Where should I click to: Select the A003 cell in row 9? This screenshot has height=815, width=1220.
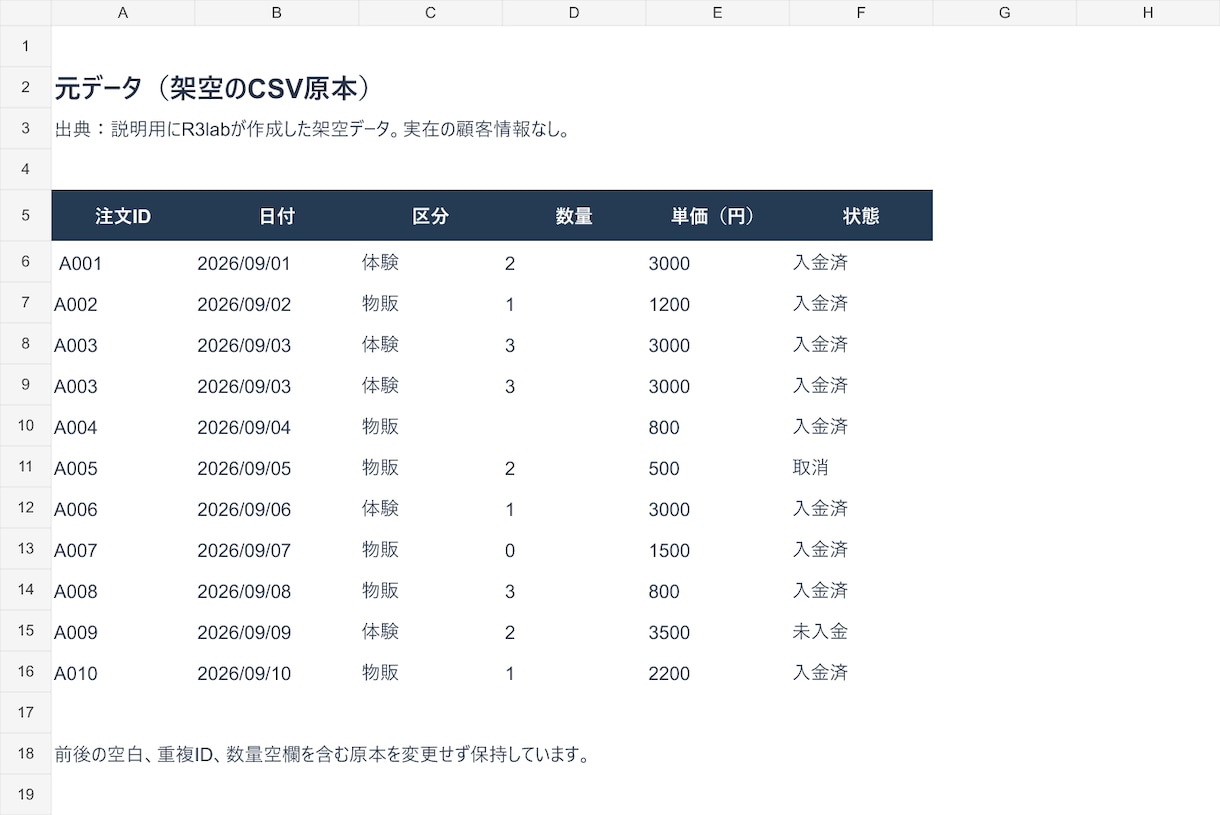point(123,386)
